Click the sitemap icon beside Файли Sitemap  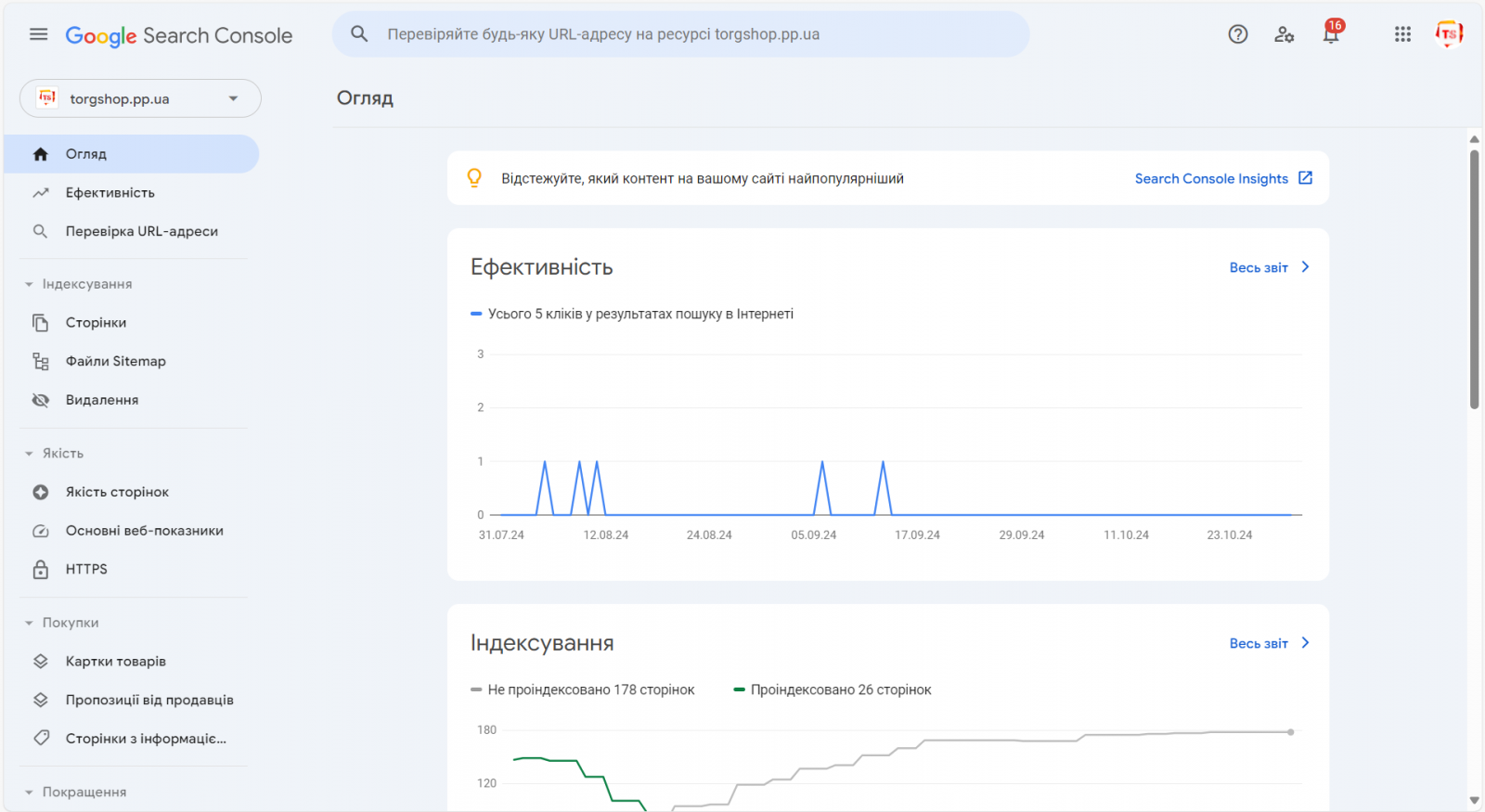click(x=41, y=361)
